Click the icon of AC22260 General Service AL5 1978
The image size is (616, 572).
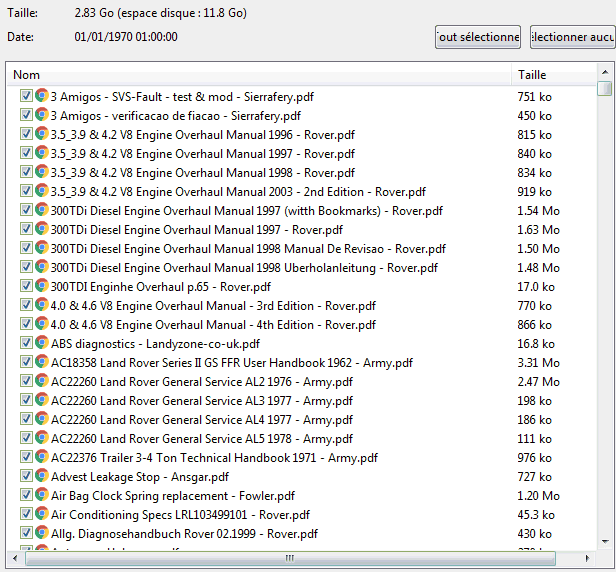click(x=42, y=438)
